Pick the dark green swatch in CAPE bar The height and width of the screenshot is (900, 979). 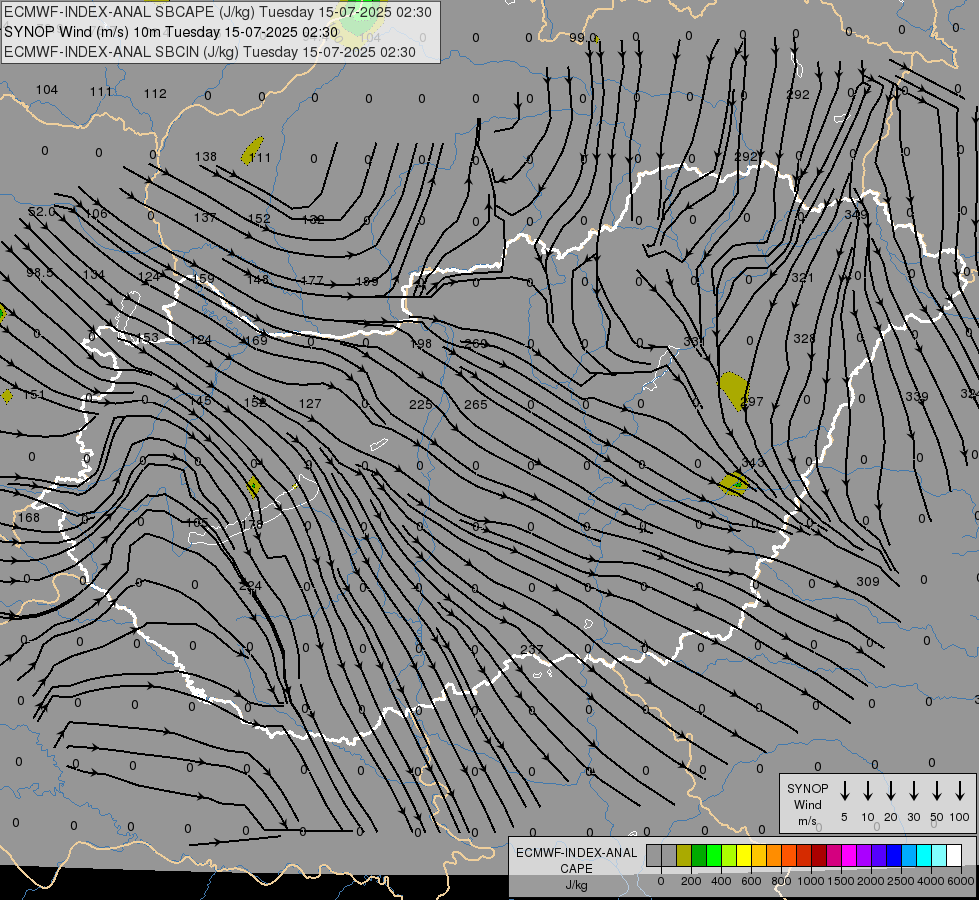pos(699,855)
